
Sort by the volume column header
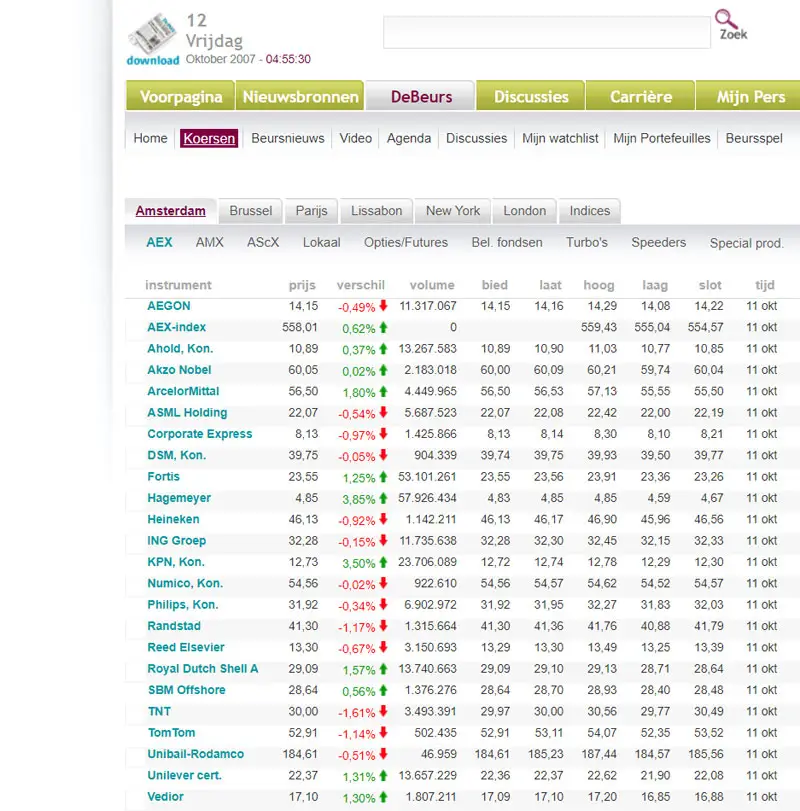[431, 285]
